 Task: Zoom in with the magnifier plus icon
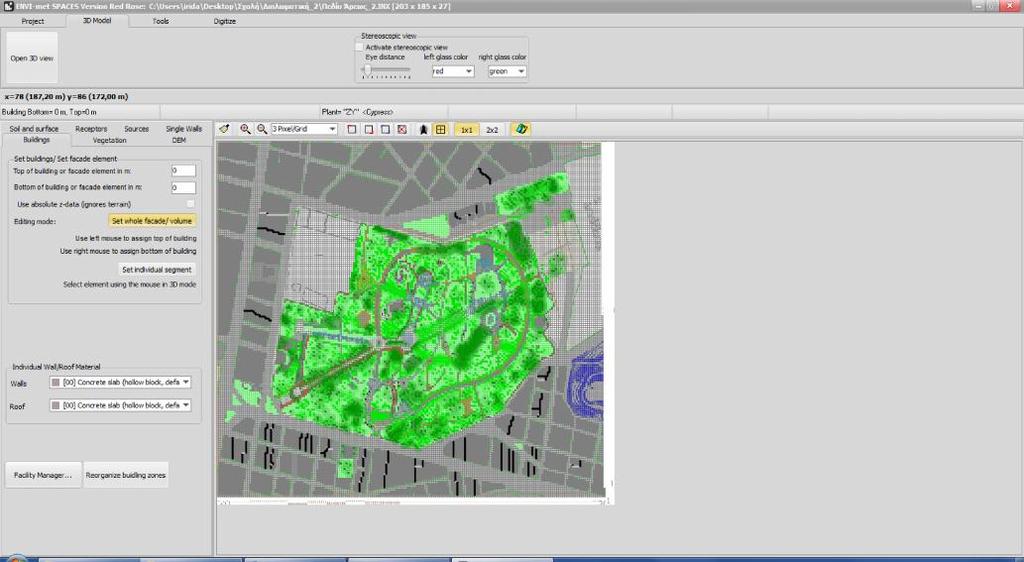click(245, 129)
